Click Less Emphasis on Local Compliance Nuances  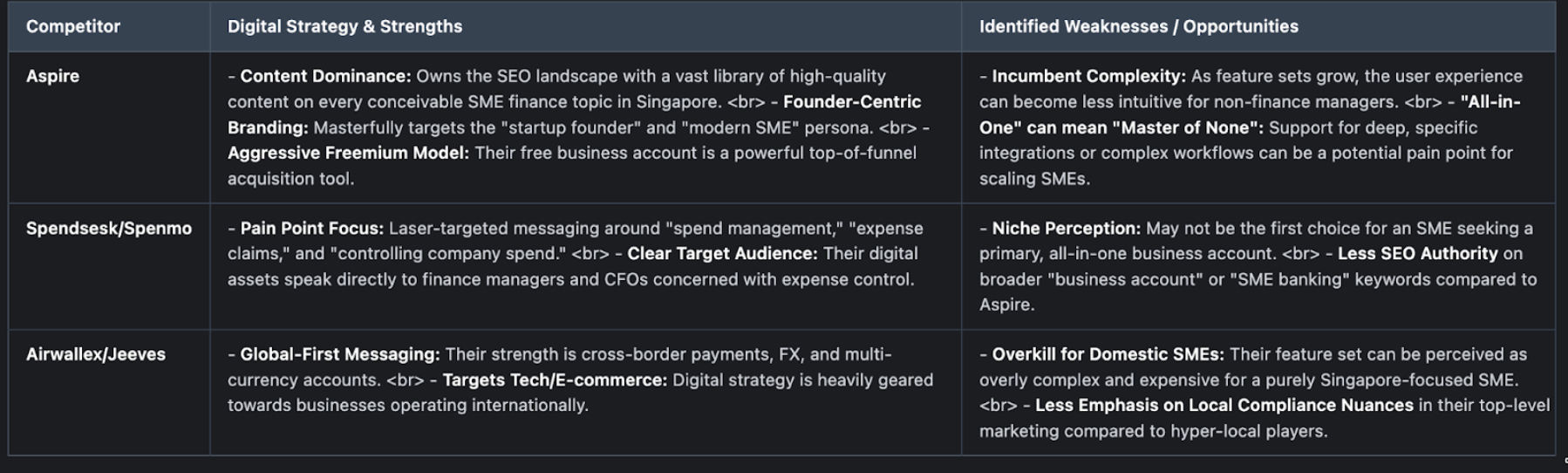tap(1224, 405)
